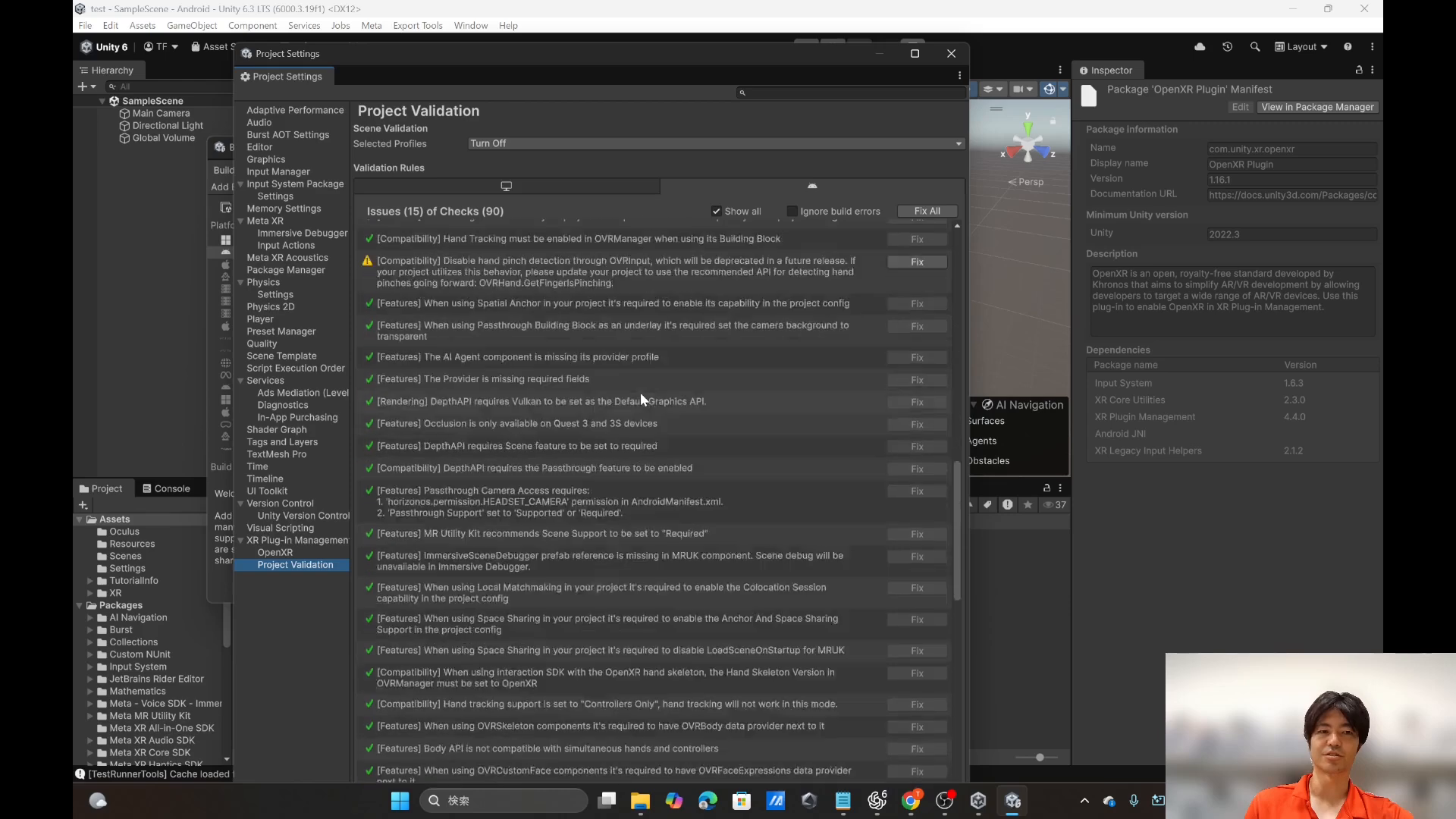Open the Meta menu

pyautogui.click(x=372, y=25)
